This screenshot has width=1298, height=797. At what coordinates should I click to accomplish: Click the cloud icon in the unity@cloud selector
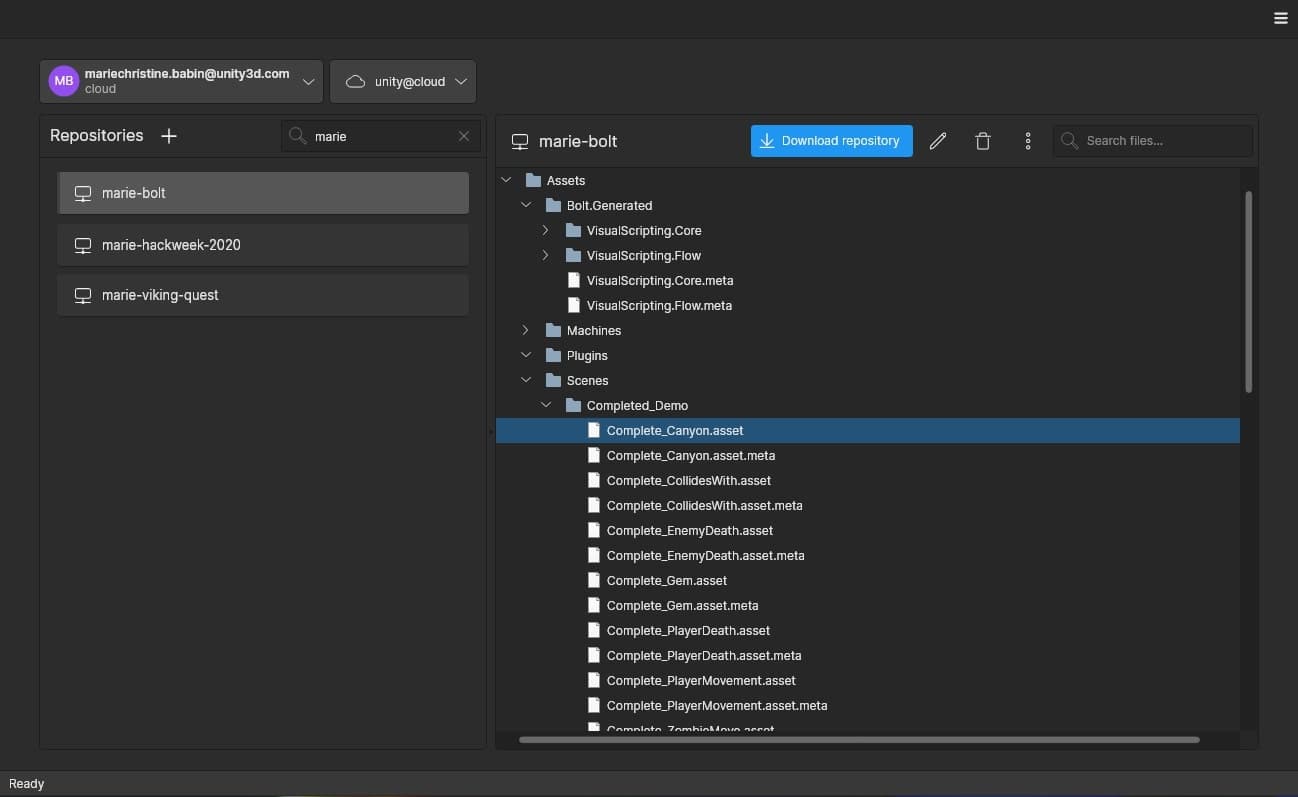click(355, 81)
